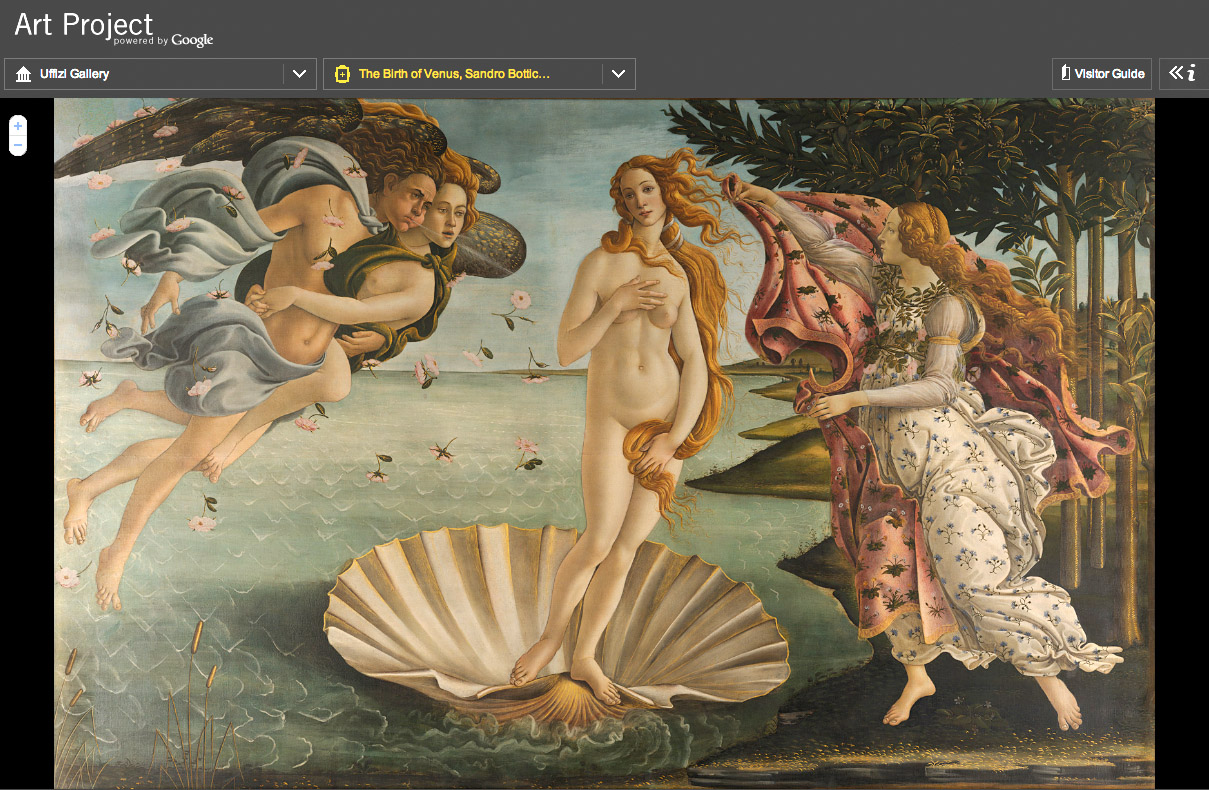Click the zoom in plus button
Viewport: 1209px width, 790px height.
click(18, 127)
